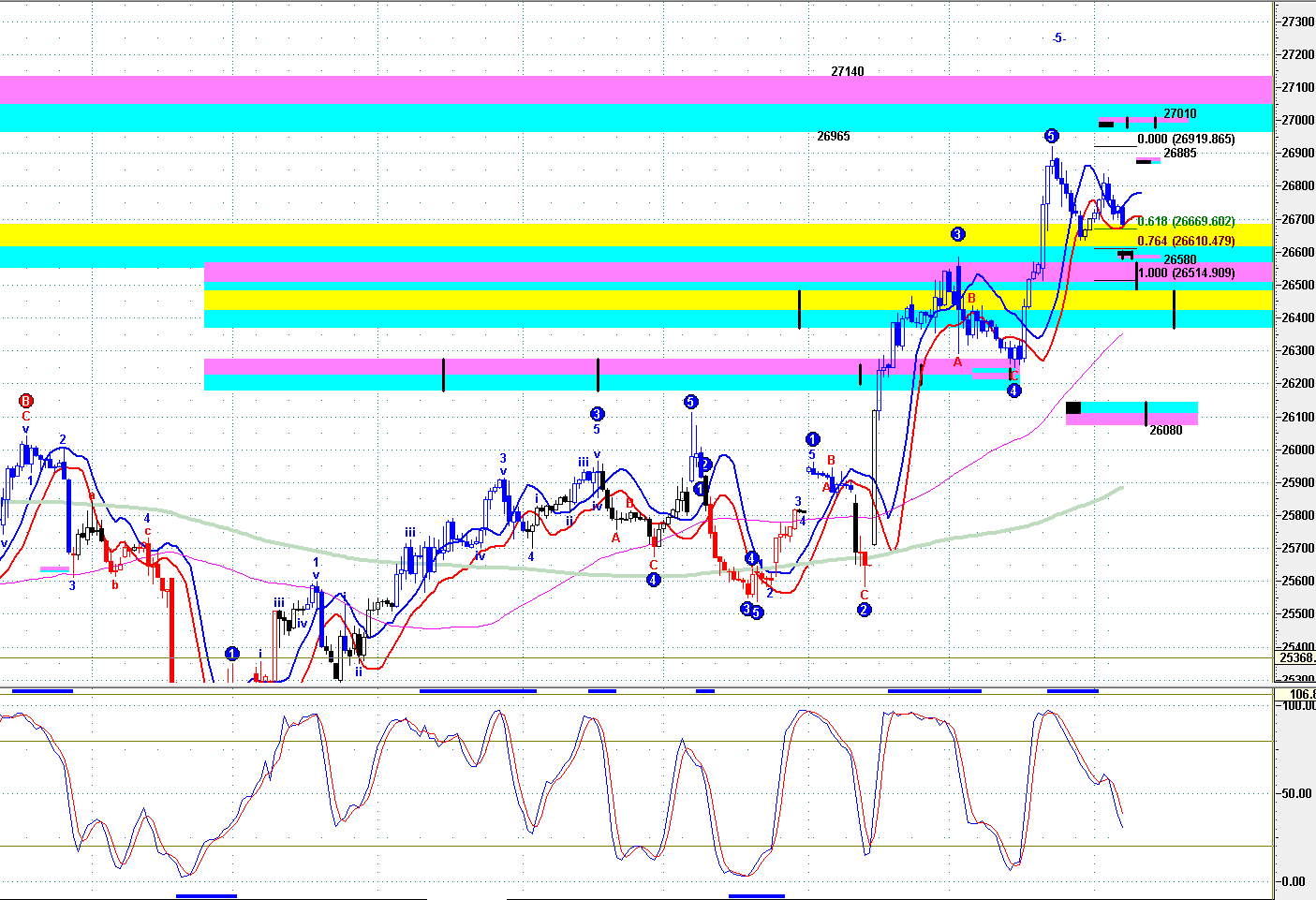The image size is (1316, 900).
Task: Click the circled 2 marker beneath the red C near 25500
Action: click(865, 610)
